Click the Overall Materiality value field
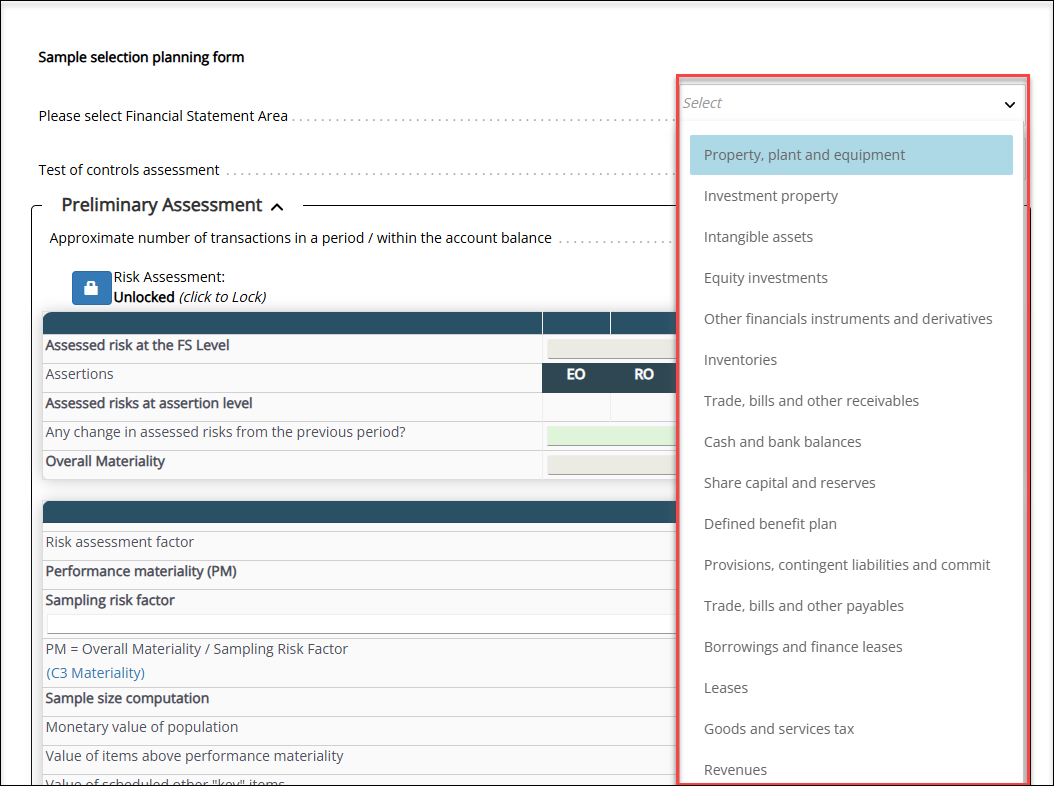 point(610,463)
